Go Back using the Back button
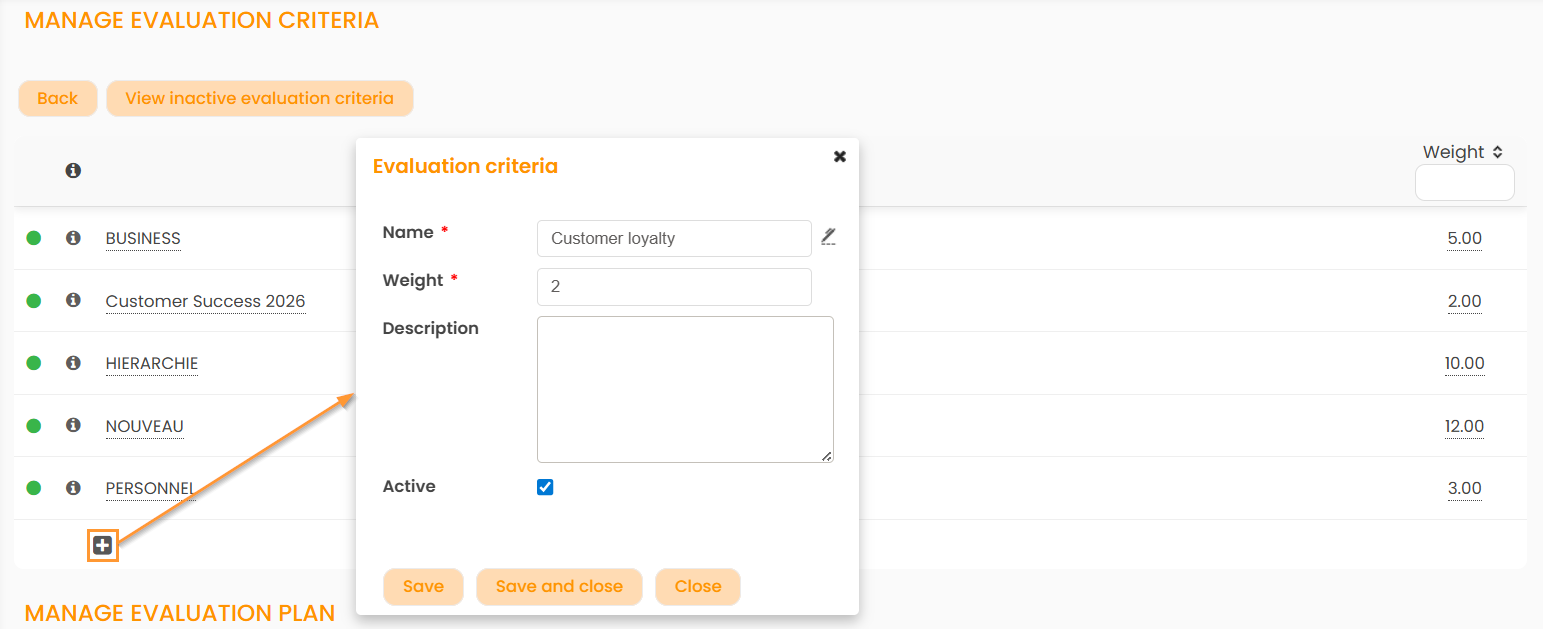 click(57, 98)
